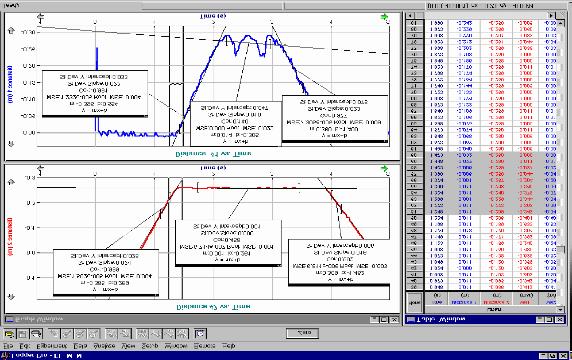Screen dimensions: 572x360
Task: Open the data set dropdown below table
Action: [560, 309]
